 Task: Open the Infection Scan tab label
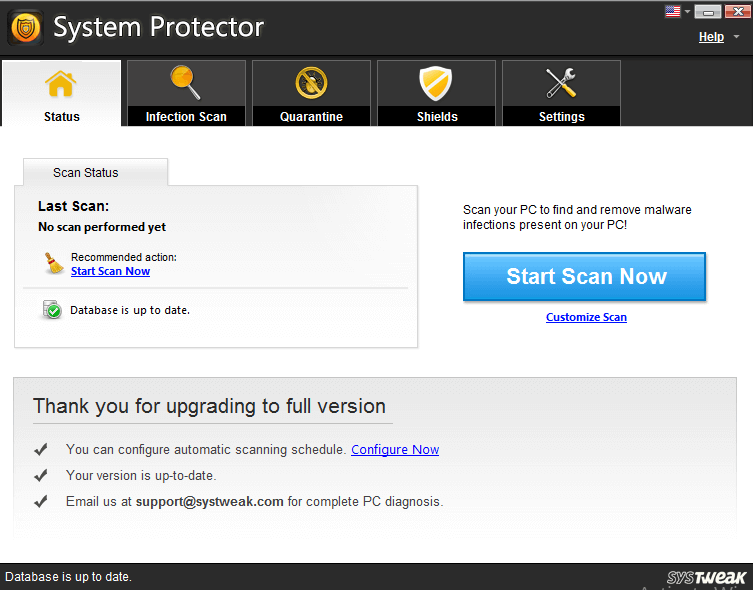tap(186, 117)
